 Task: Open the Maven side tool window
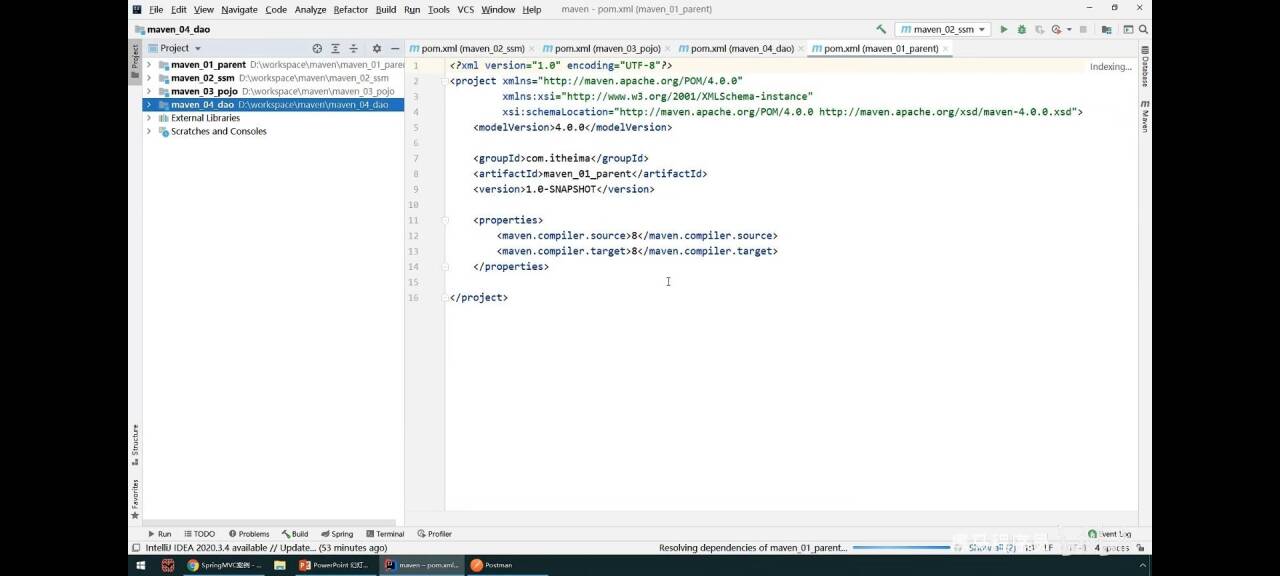(1145, 116)
